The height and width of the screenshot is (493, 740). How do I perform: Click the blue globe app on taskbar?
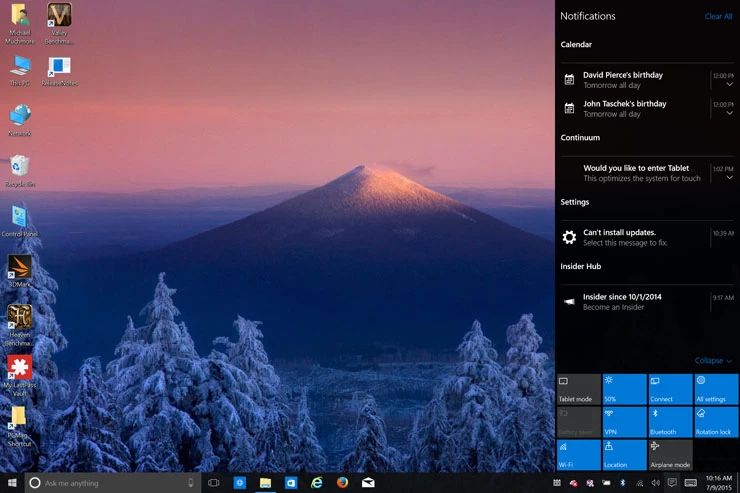[x=240, y=483]
